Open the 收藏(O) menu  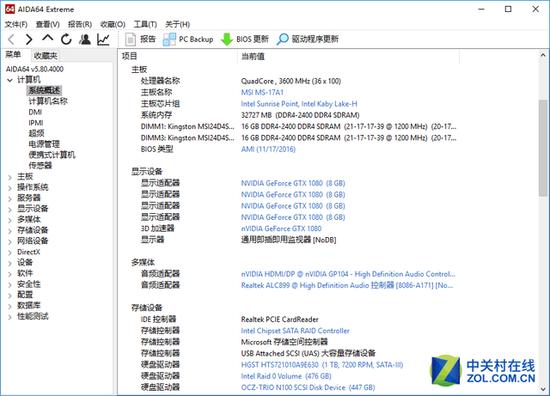[113, 24]
